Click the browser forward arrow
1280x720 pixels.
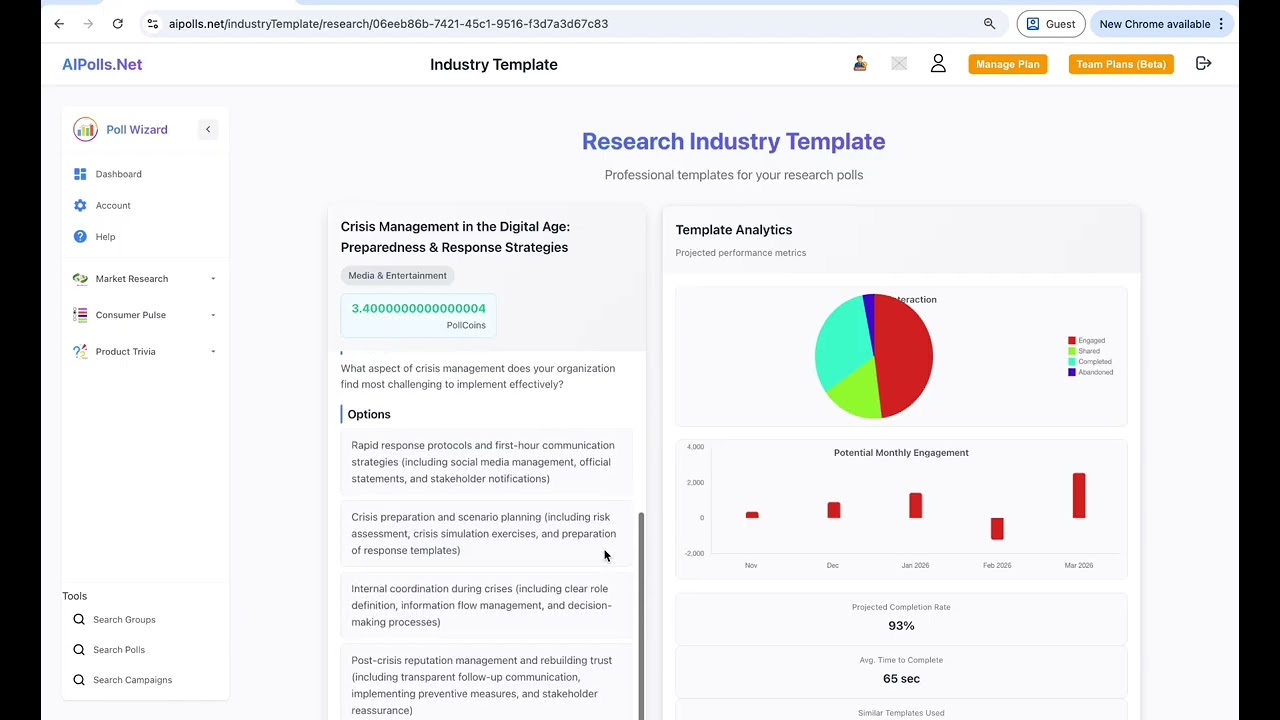point(88,24)
